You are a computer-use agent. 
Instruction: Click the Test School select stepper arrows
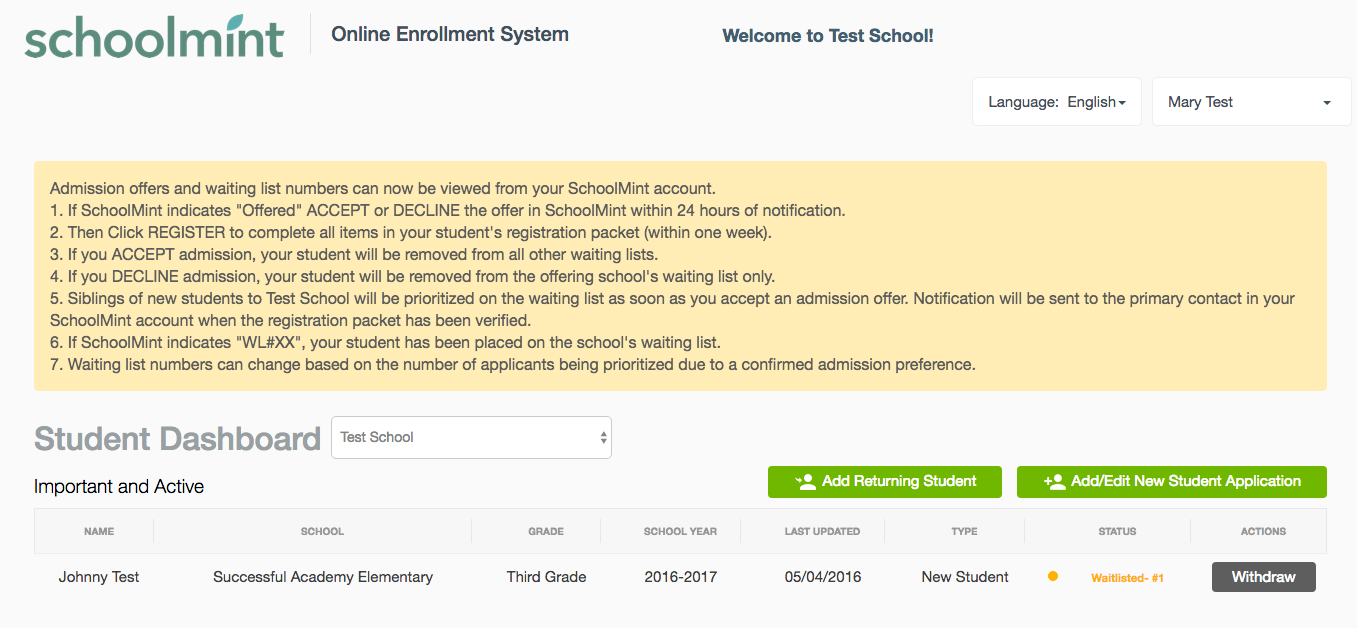pos(603,438)
